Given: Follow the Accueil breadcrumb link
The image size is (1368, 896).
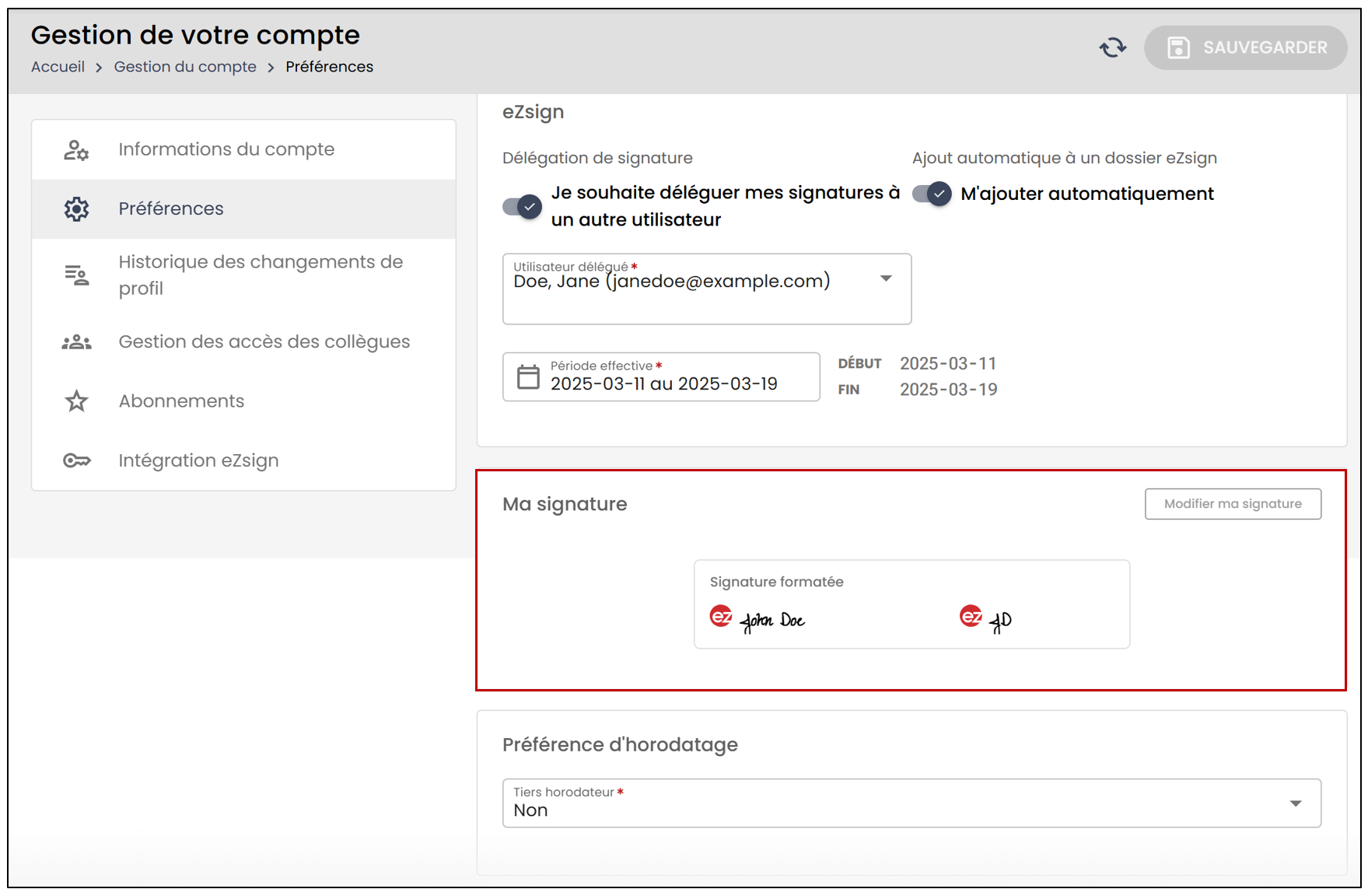Looking at the screenshot, I should (x=58, y=67).
